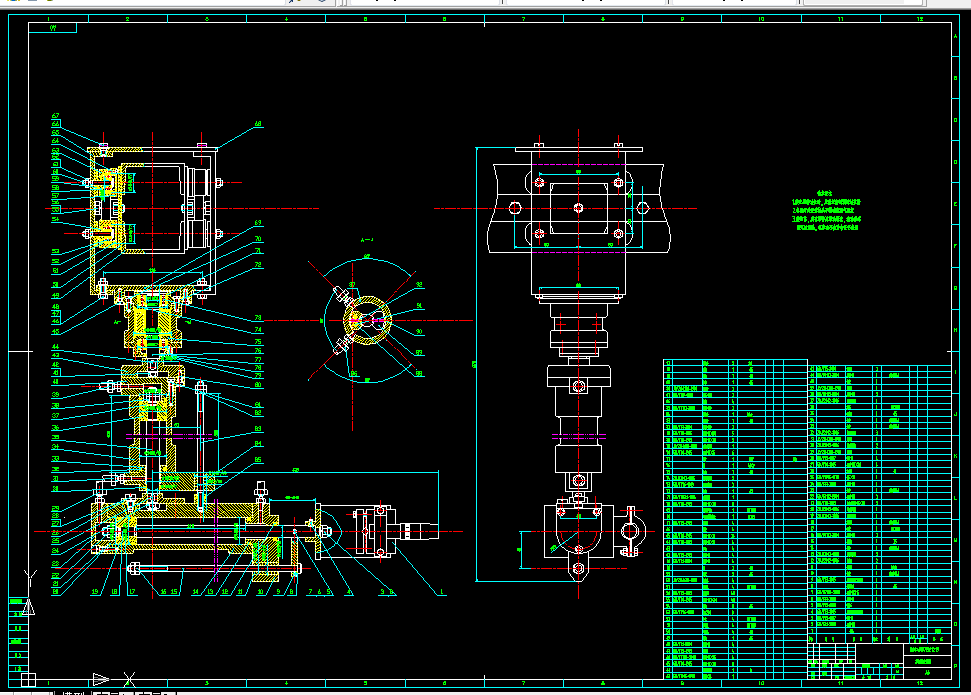Screen dimensions: 971x695
Task: Select balloon number 69 label
Action: click(x=258, y=223)
